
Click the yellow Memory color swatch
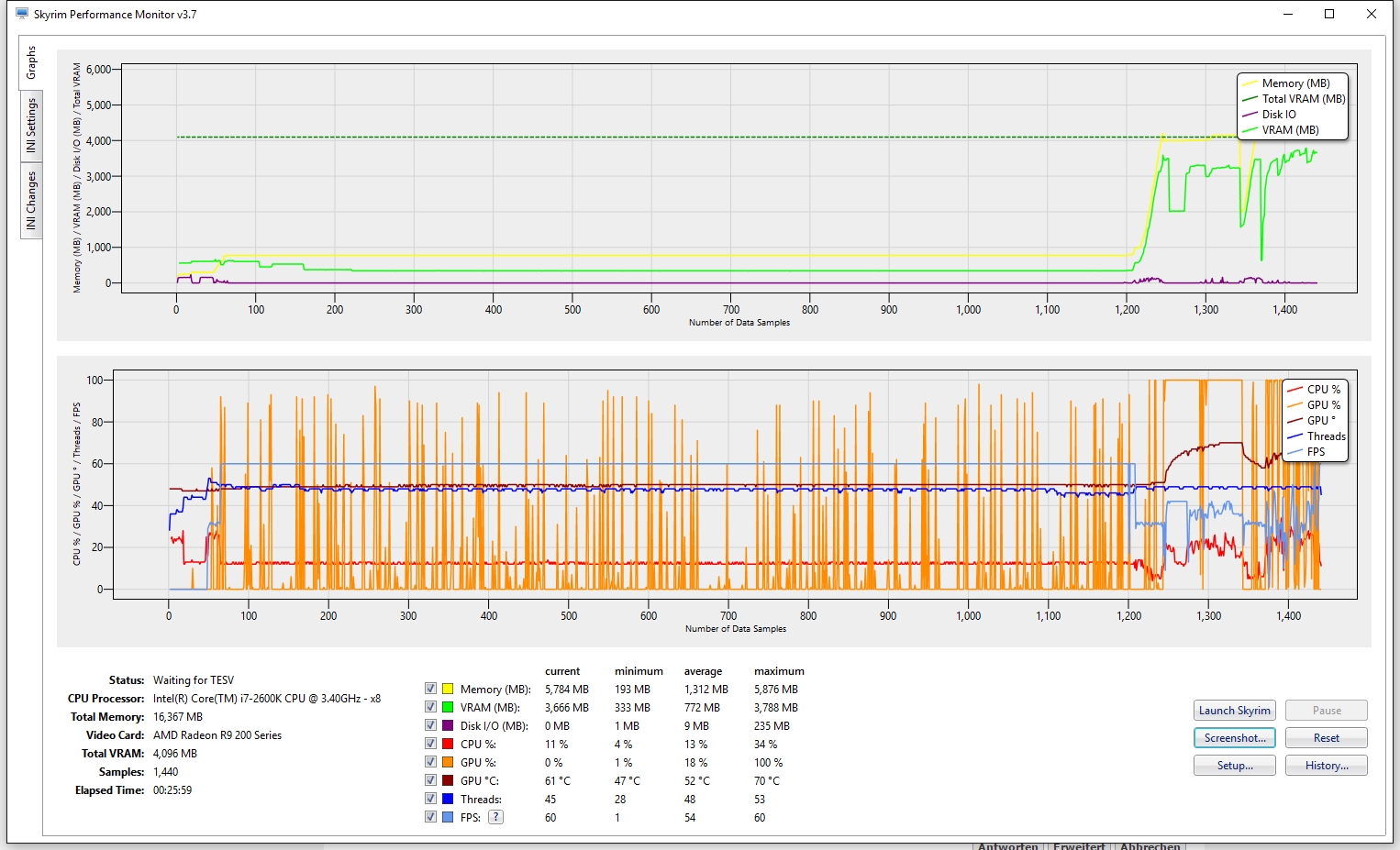pyautogui.click(x=448, y=689)
